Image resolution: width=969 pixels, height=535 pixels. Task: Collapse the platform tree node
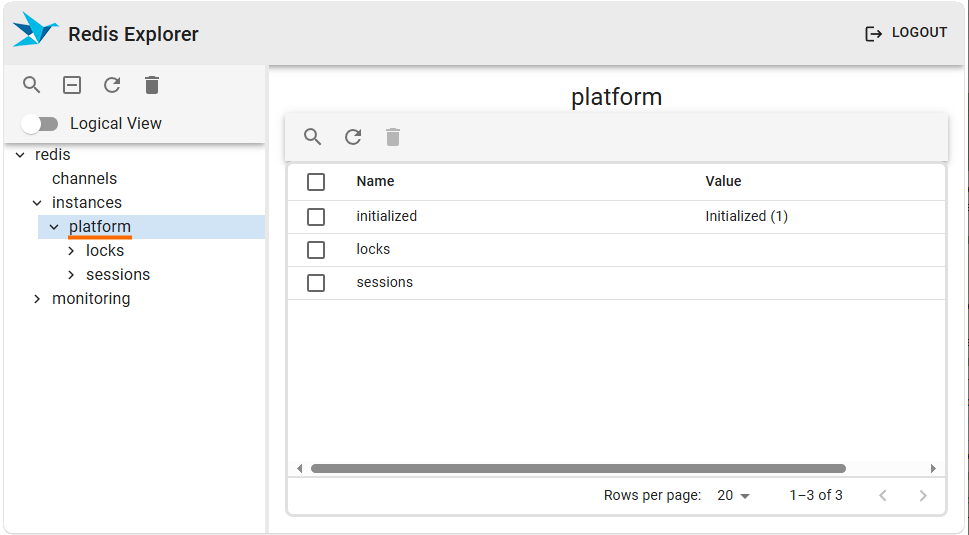(x=54, y=227)
